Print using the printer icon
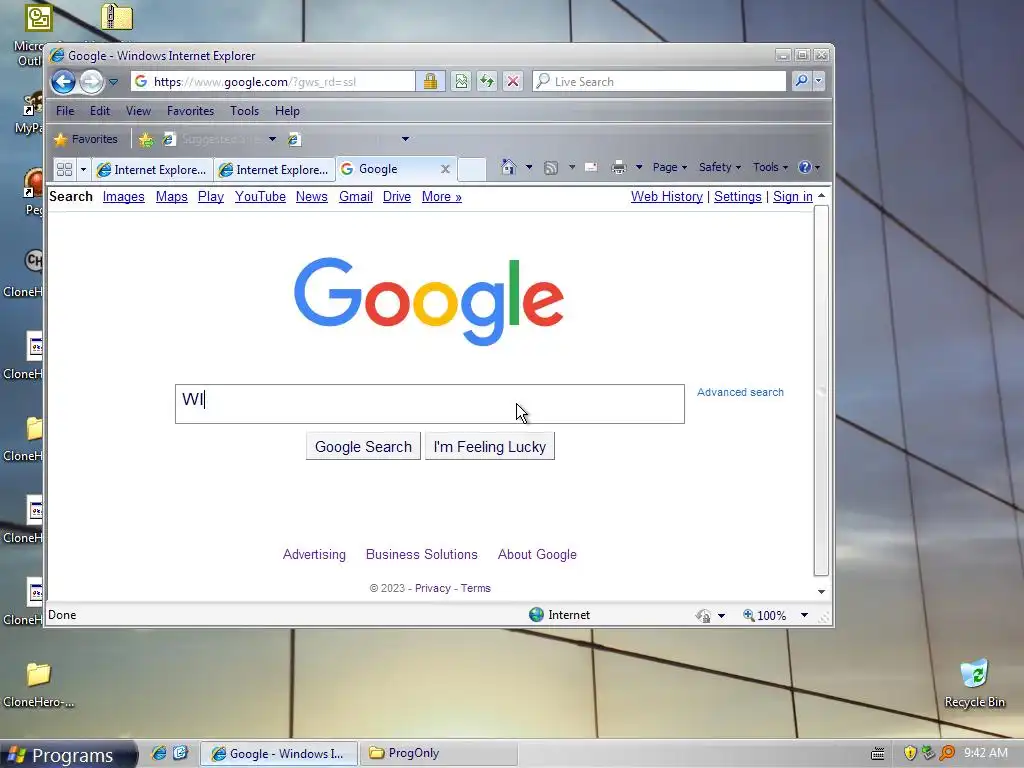The image size is (1024, 768). tap(618, 168)
